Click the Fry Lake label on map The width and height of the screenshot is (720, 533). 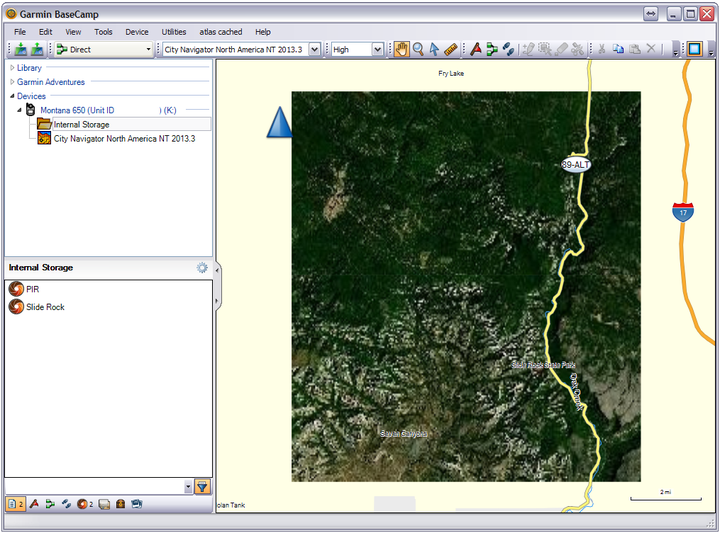(x=451, y=73)
